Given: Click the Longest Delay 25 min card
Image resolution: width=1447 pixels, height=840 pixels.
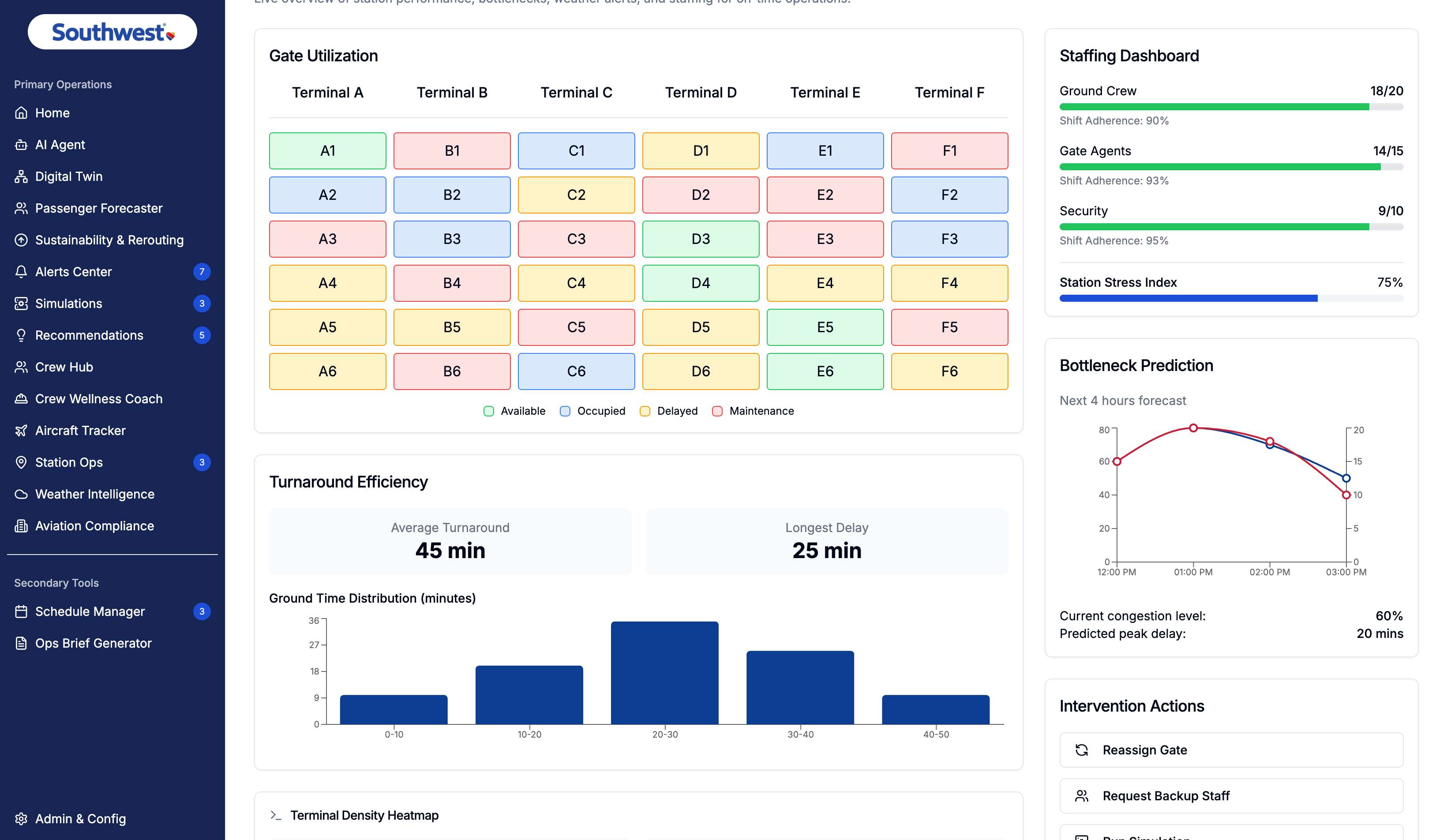Looking at the screenshot, I should [x=827, y=541].
